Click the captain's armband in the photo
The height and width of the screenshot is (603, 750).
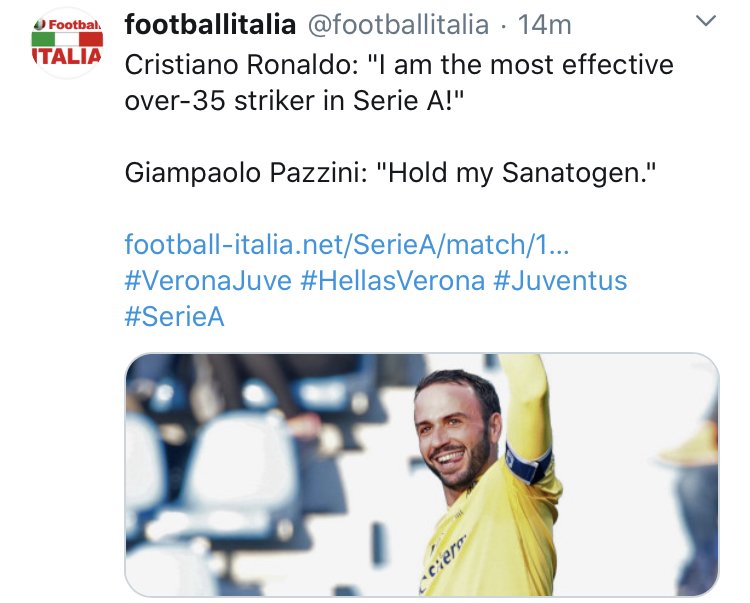coord(529,462)
